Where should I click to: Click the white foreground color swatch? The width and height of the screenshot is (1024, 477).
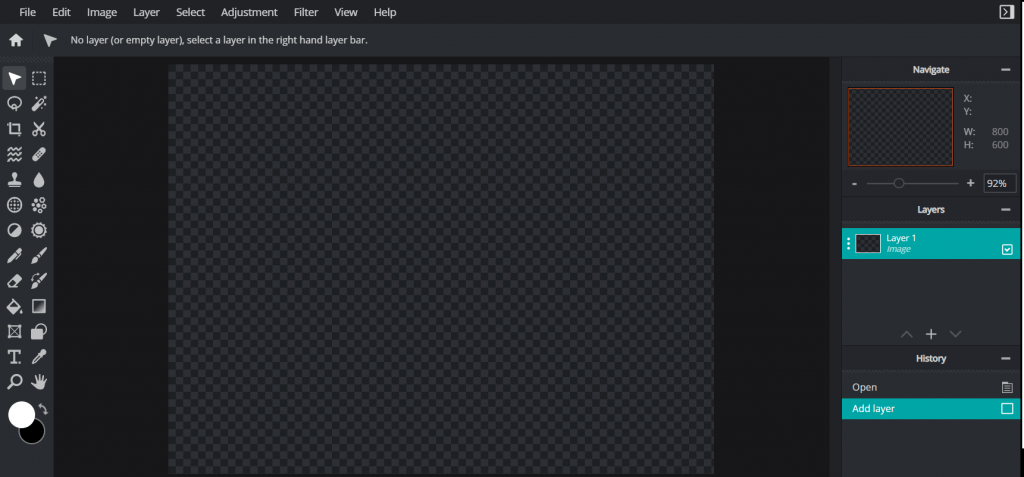(x=21, y=415)
